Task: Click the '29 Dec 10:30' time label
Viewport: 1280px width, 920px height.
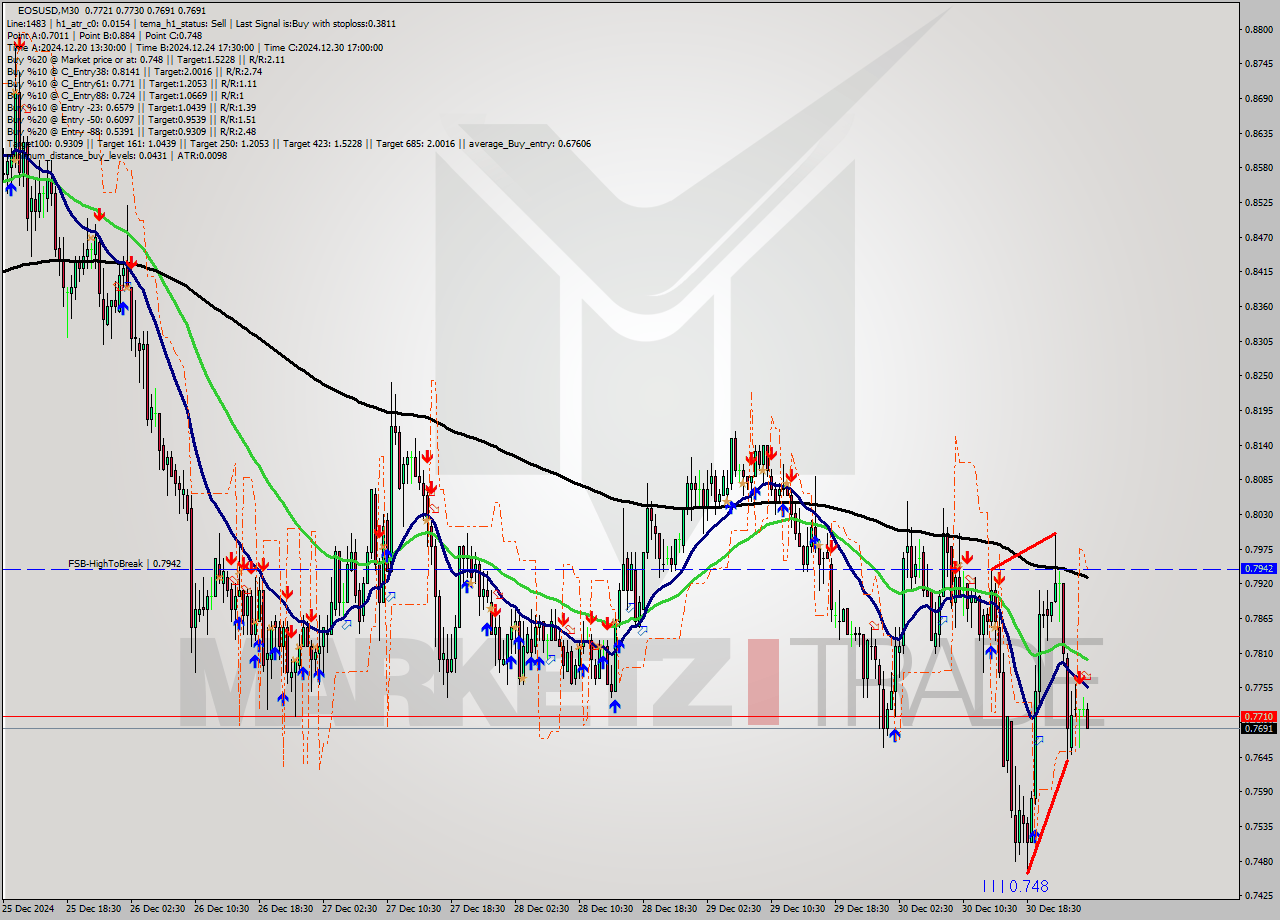Action: 797,909
